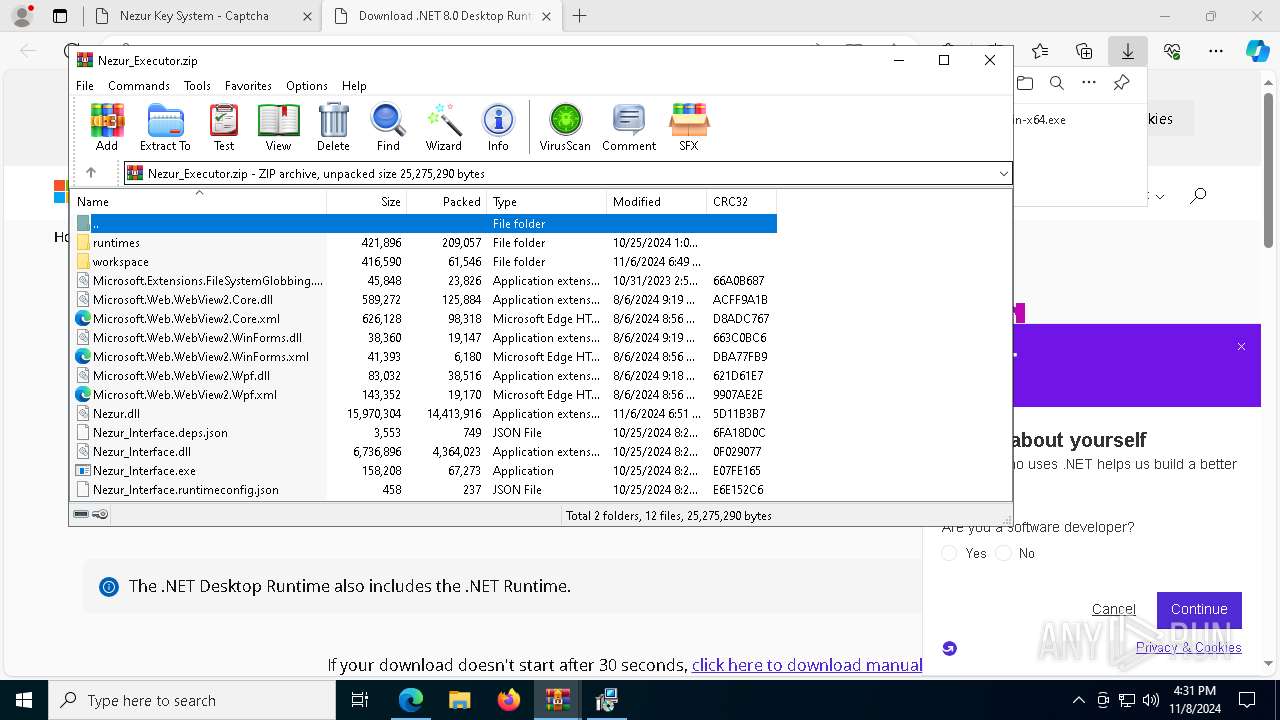Select the workspace folder row
Screen dimensions: 1280x720
coord(425,262)
